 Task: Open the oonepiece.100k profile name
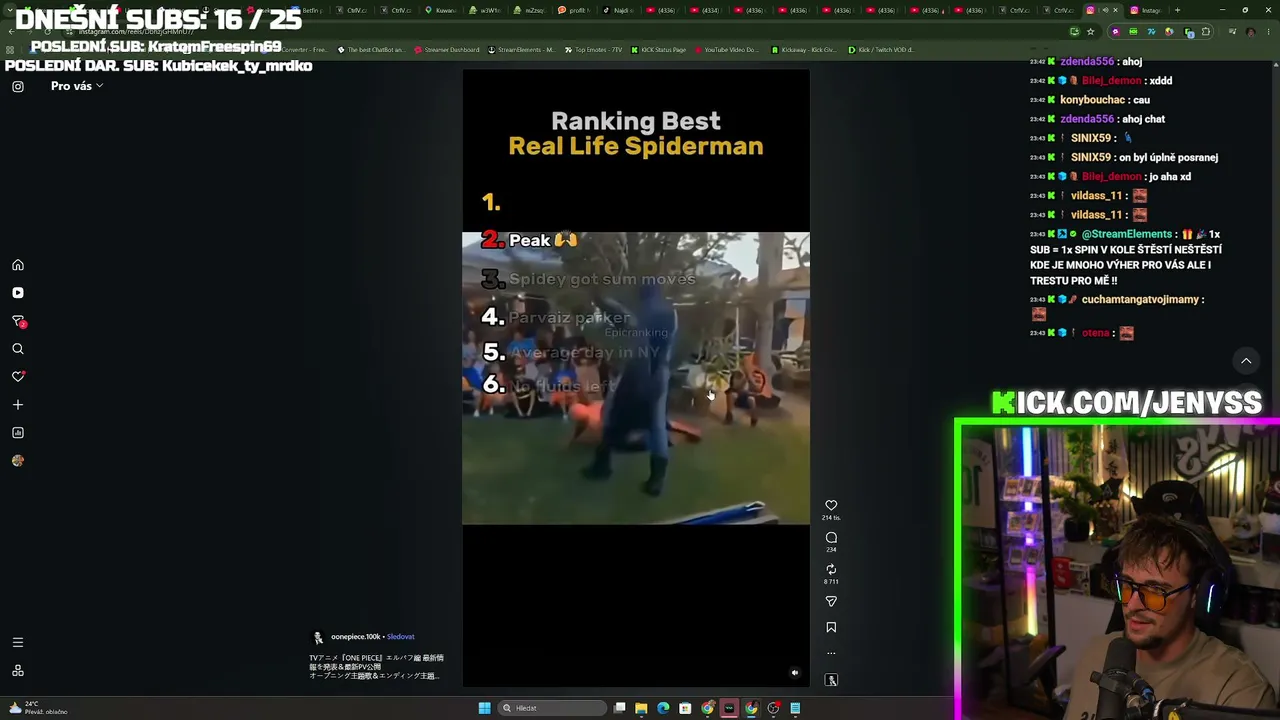point(355,637)
